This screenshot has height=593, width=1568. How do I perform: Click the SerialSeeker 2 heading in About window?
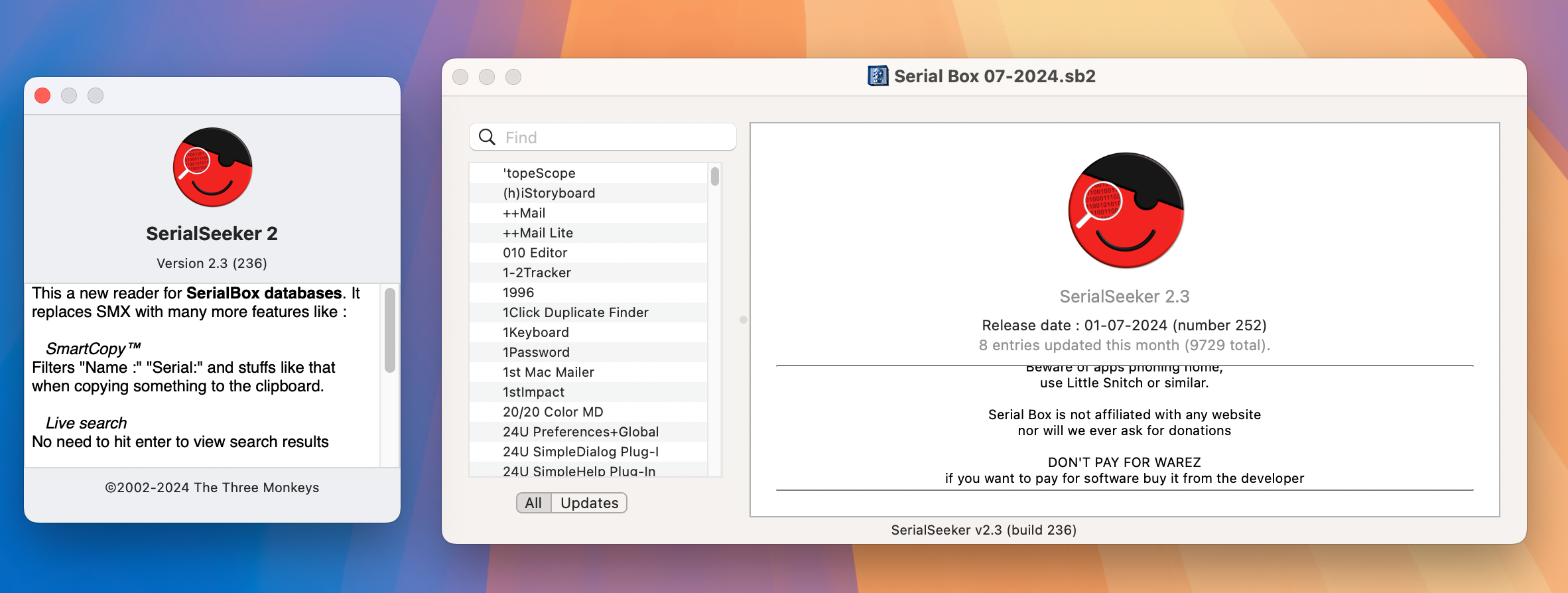click(x=212, y=233)
